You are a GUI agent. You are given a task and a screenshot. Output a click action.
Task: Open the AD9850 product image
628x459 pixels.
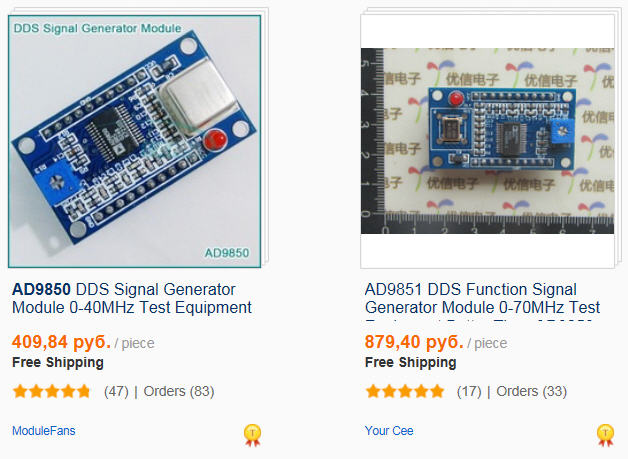point(134,140)
